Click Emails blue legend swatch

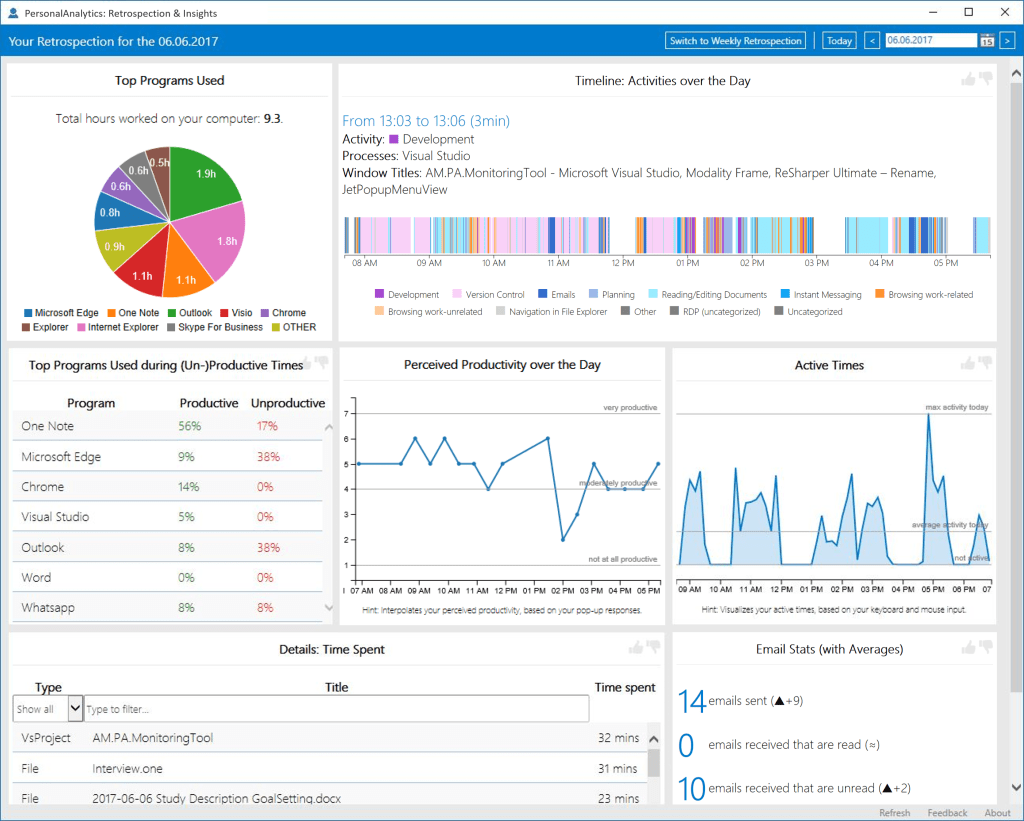(543, 294)
